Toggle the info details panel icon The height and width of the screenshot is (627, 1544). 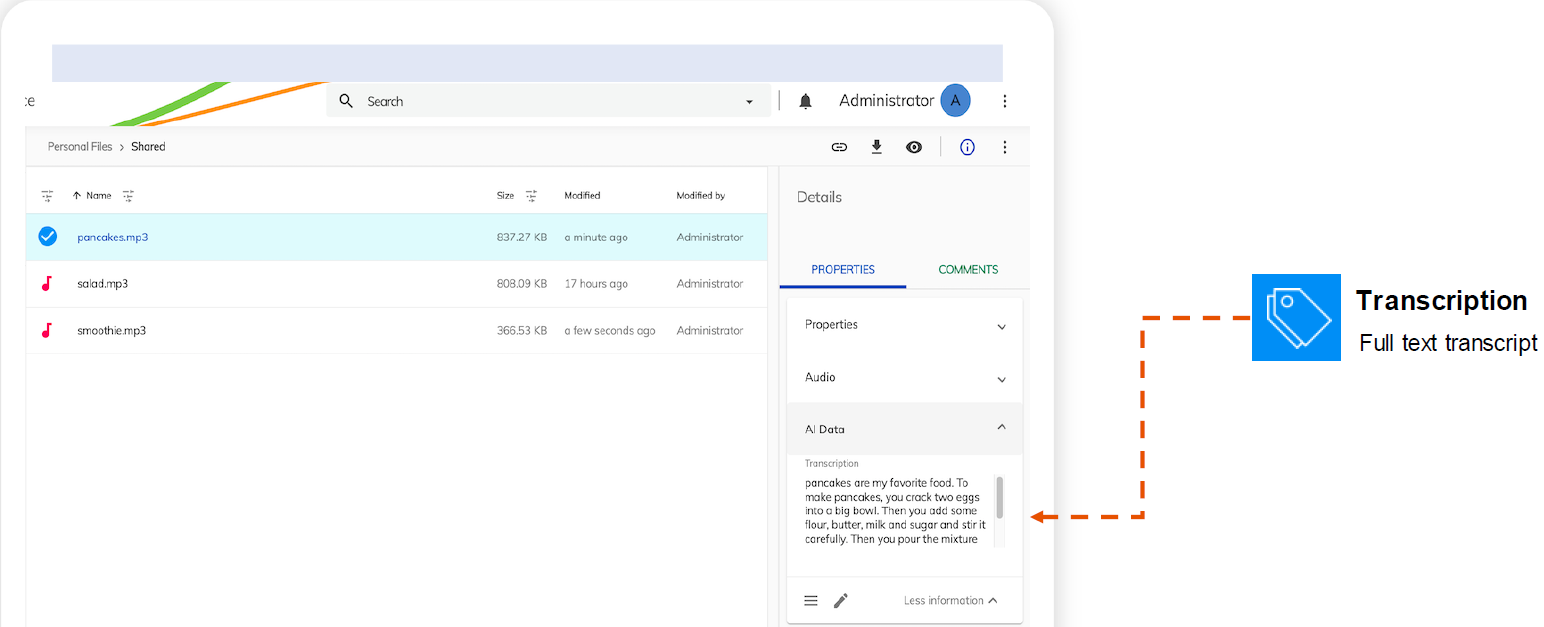click(x=967, y=147)
